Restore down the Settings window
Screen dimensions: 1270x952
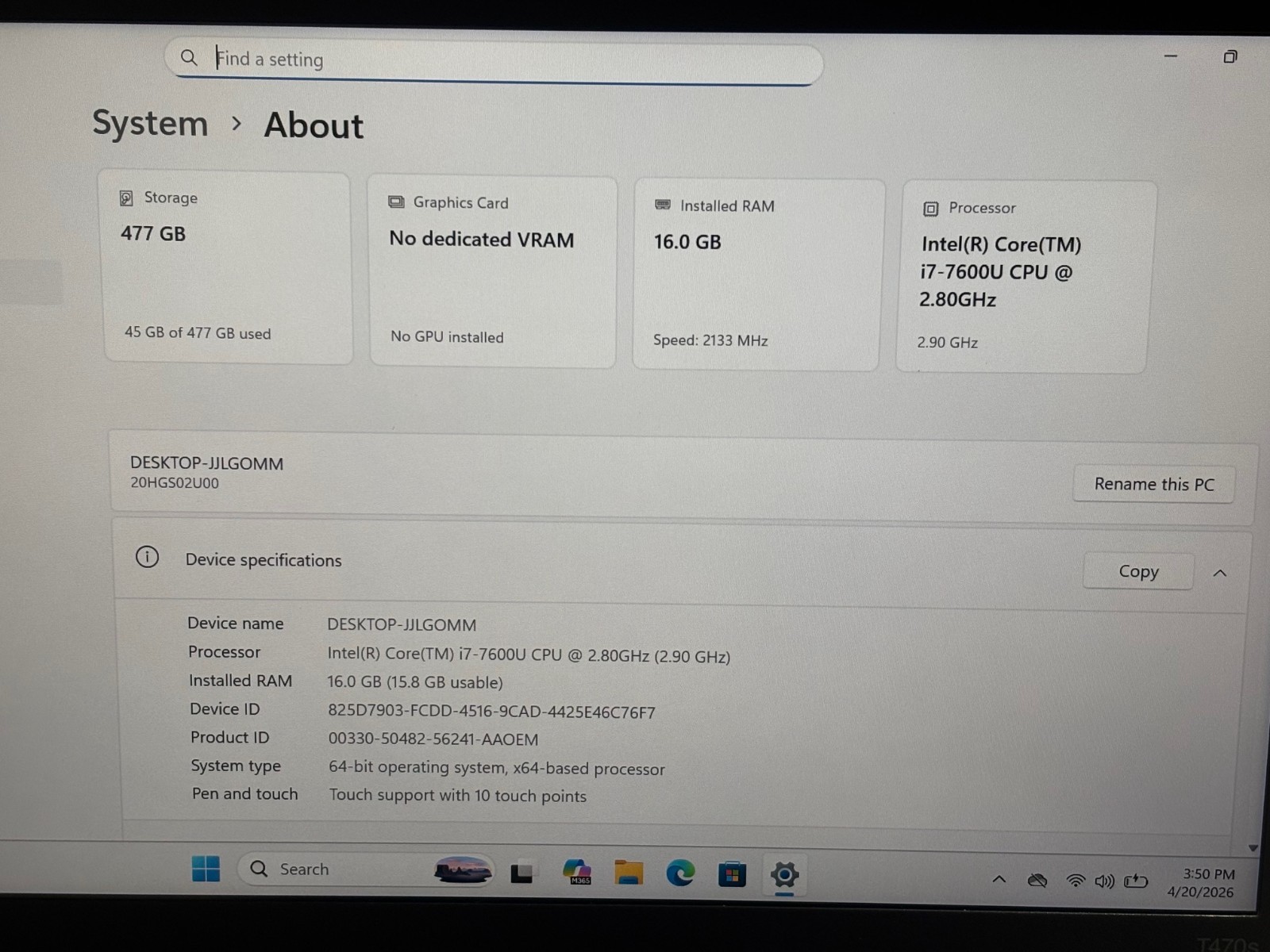click(1230, 56)
